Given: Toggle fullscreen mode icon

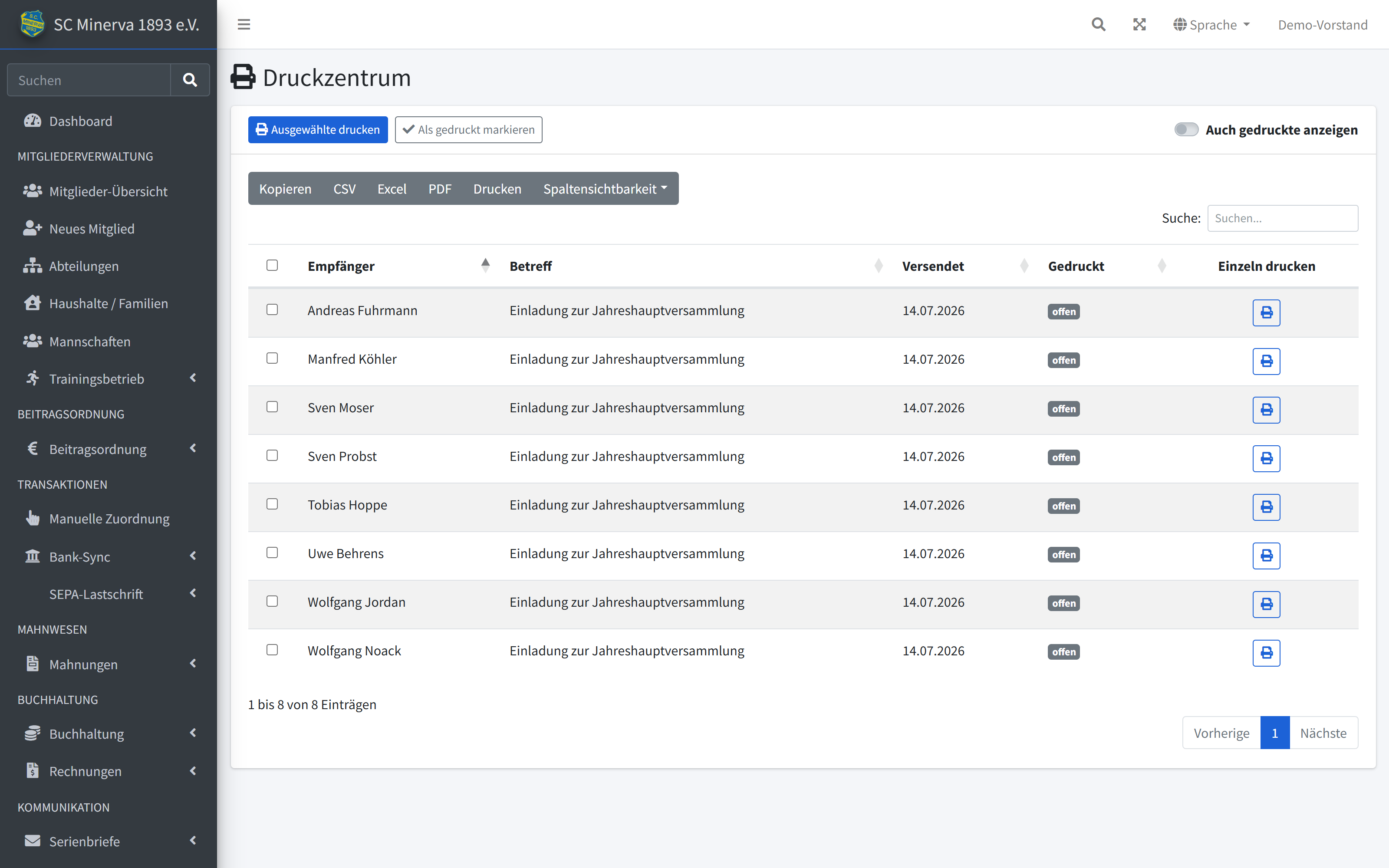Looking at the screenshot, I should click(x=1139, y=25).
